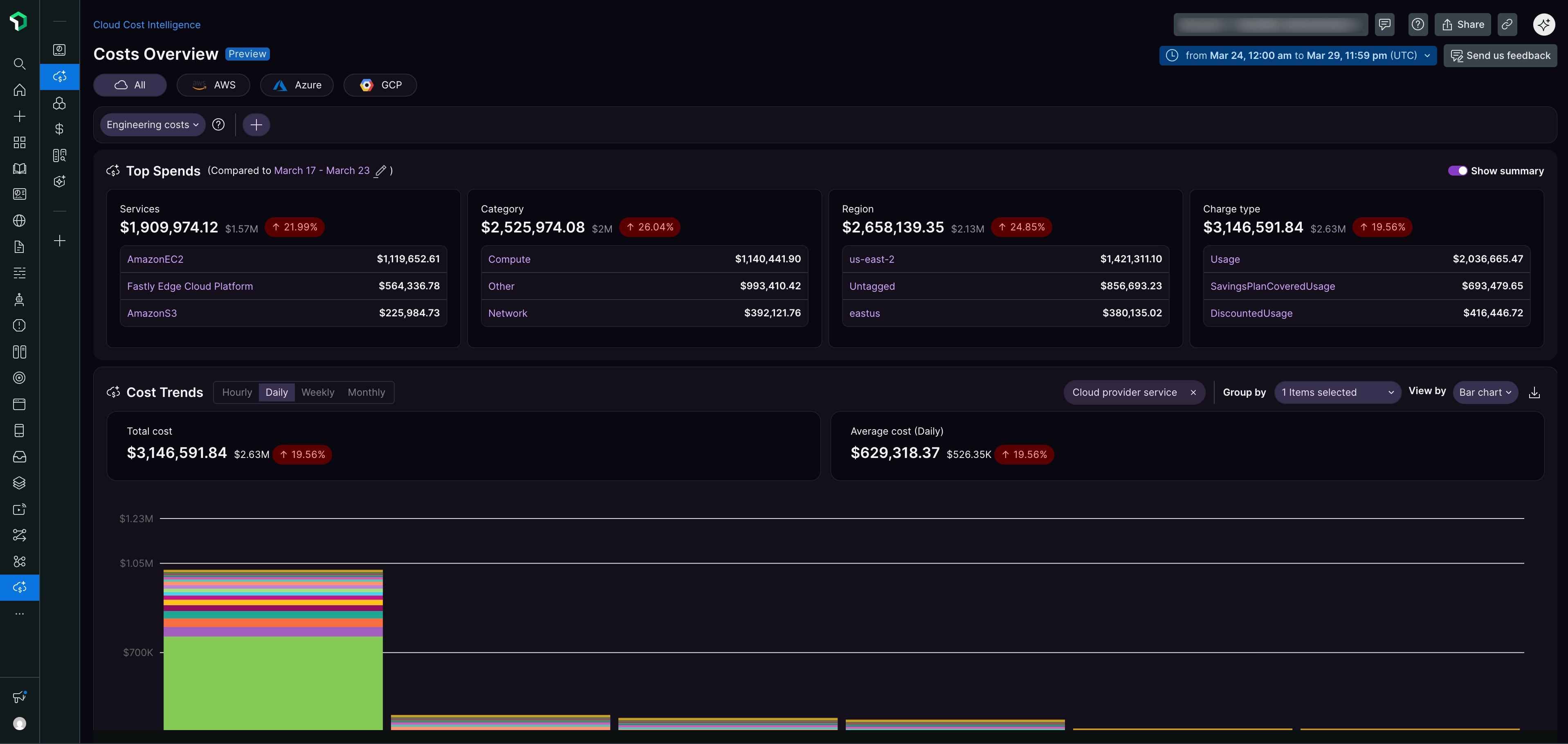The height and width of the screenshot is (744, 1568).
Task: Open the Engineering costs dropdown
Action: click(x=153, y=124)
